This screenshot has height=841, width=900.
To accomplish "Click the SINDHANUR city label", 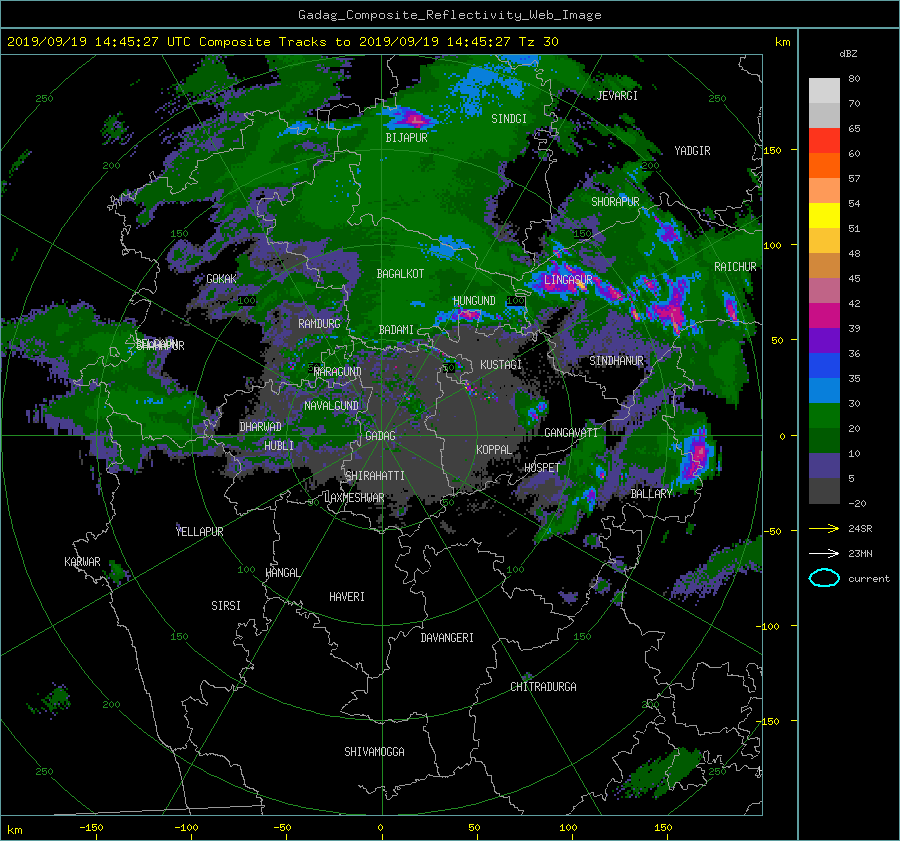I will tap(616, 361).
